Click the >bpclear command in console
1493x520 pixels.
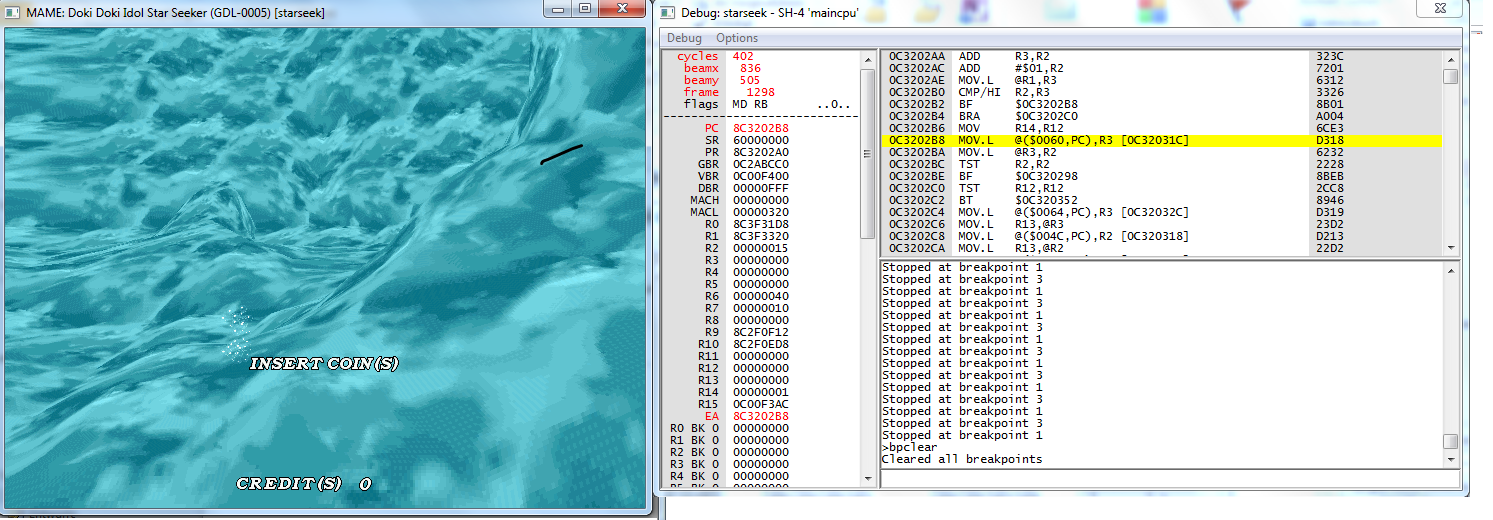pyautogui.click(x=909, y=448)
